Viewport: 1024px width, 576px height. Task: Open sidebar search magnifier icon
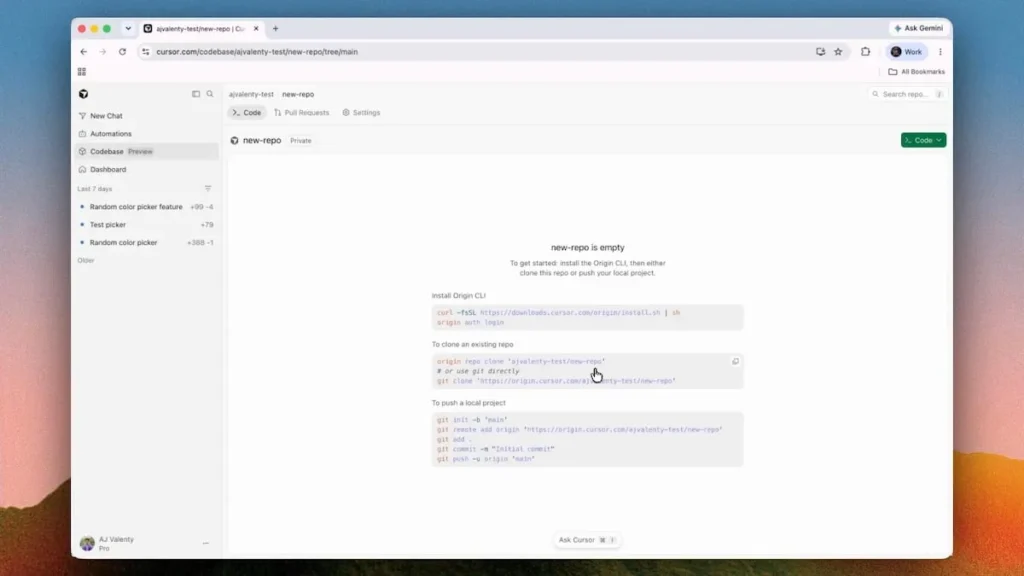click(210, 94)
